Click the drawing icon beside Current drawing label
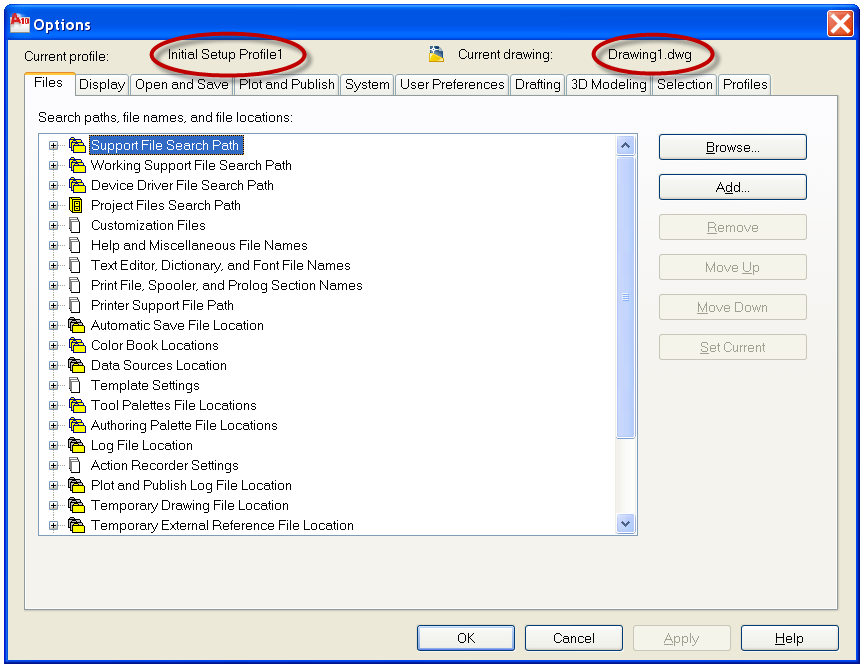The image size is (864, 669). [436, 54]
